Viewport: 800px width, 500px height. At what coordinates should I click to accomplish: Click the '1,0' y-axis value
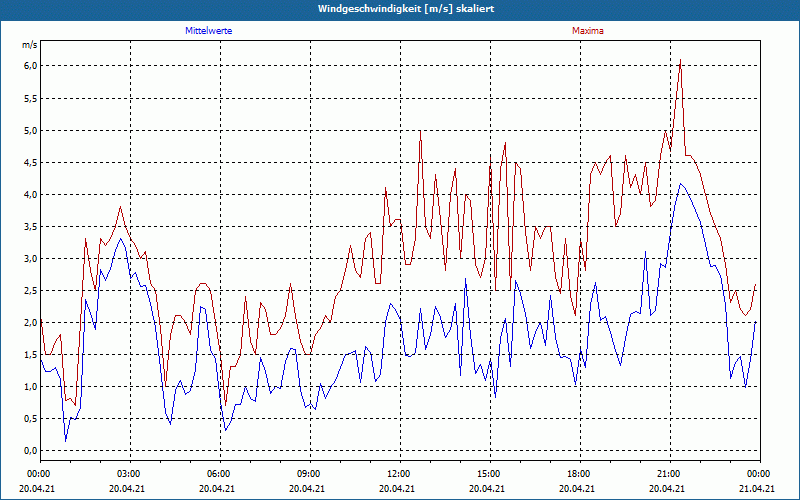click(x=30, y=386)
